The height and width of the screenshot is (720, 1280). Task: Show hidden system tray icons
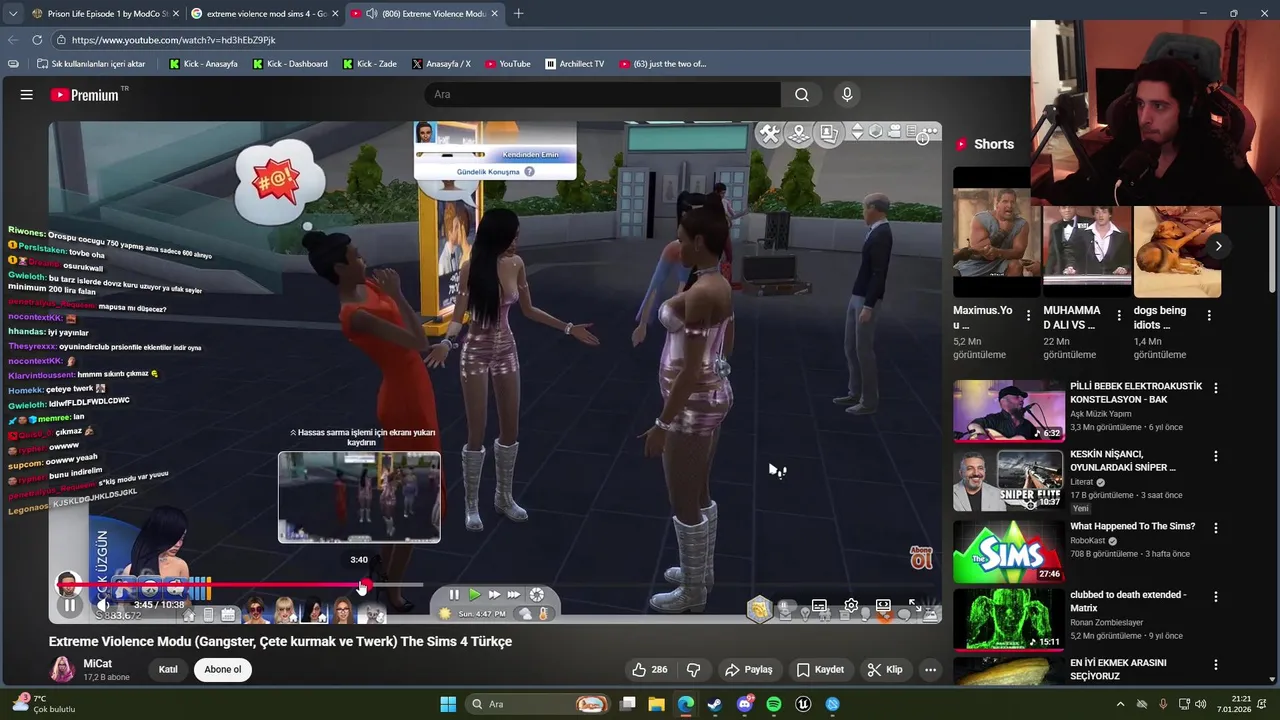coord(1120,704)
